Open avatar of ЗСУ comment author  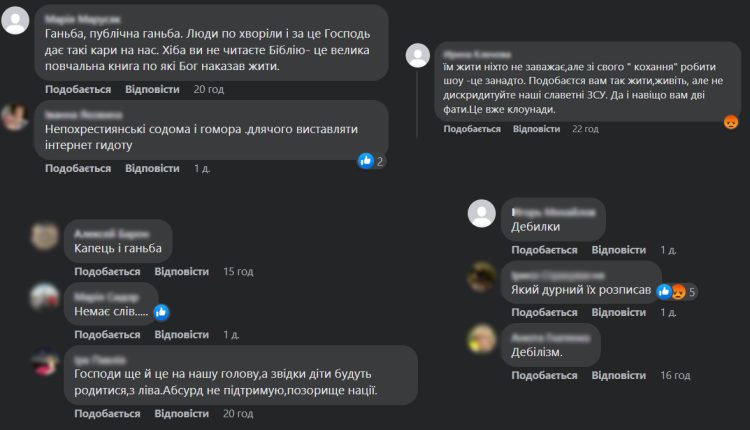coord(418,55)
